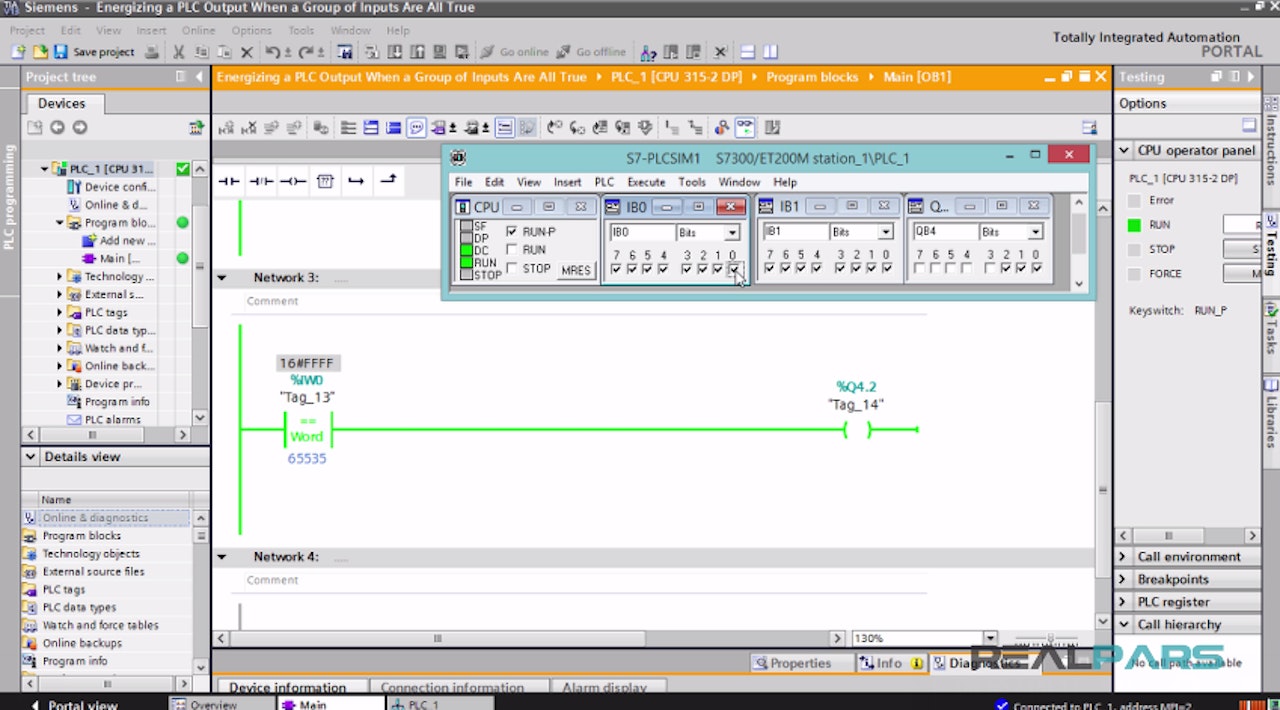
Task: Enable the RUN checkbox in the CPU panel
Action: 510,250
